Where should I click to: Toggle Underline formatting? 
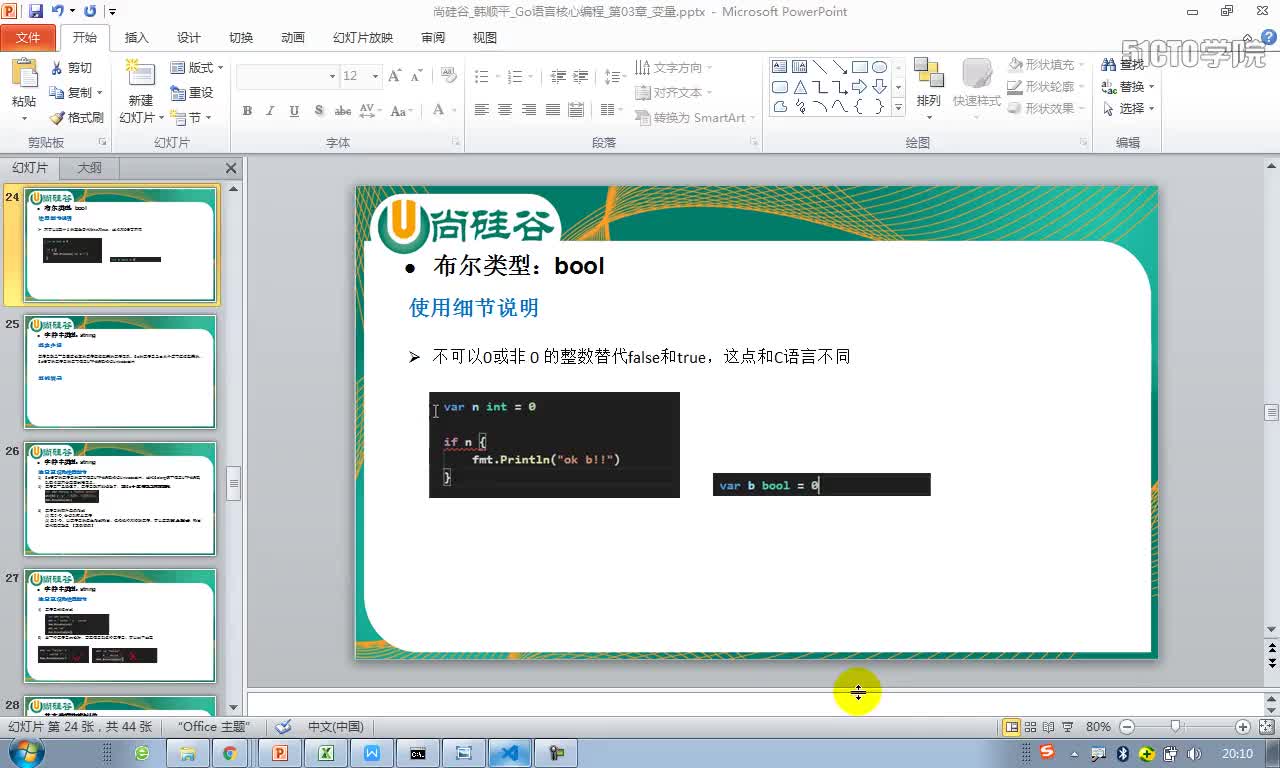[x=294, y=111]
